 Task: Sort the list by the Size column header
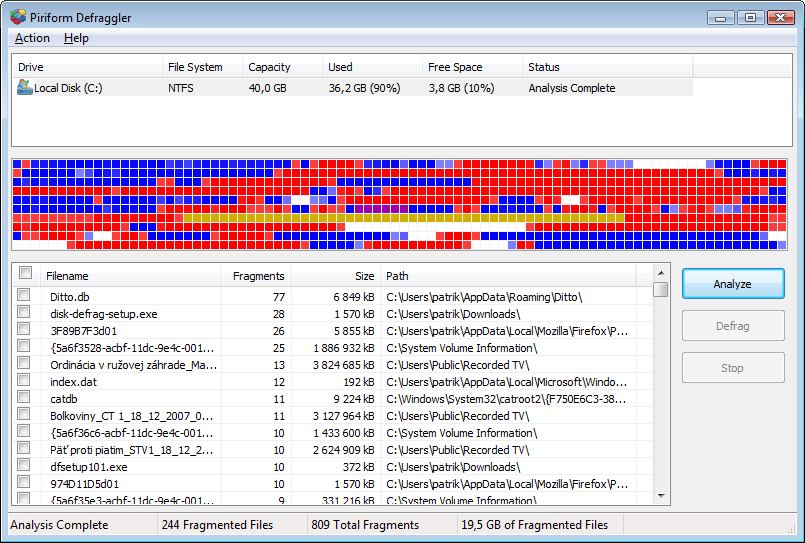click(x=336, y=276)
